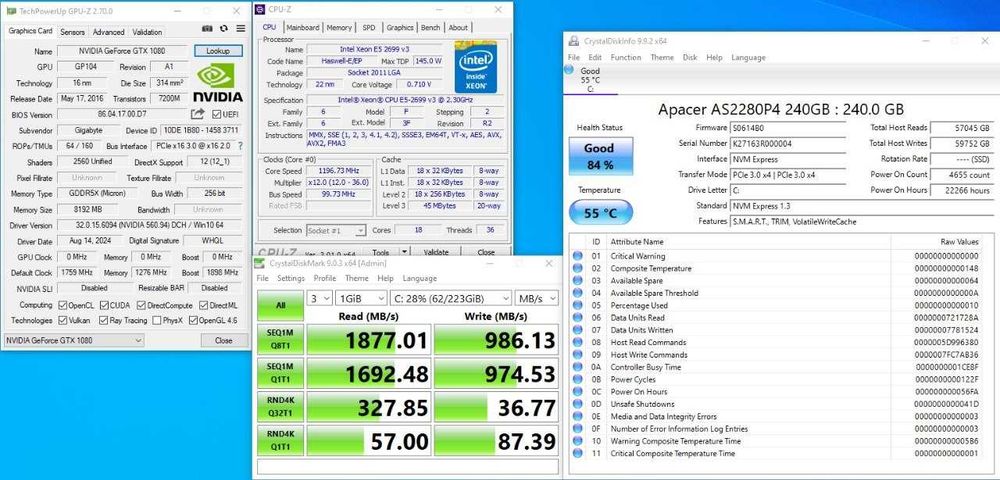Click the Good 84 % health status button
Viewport: 1000px width, 480px height.
[x=599, y=156]
